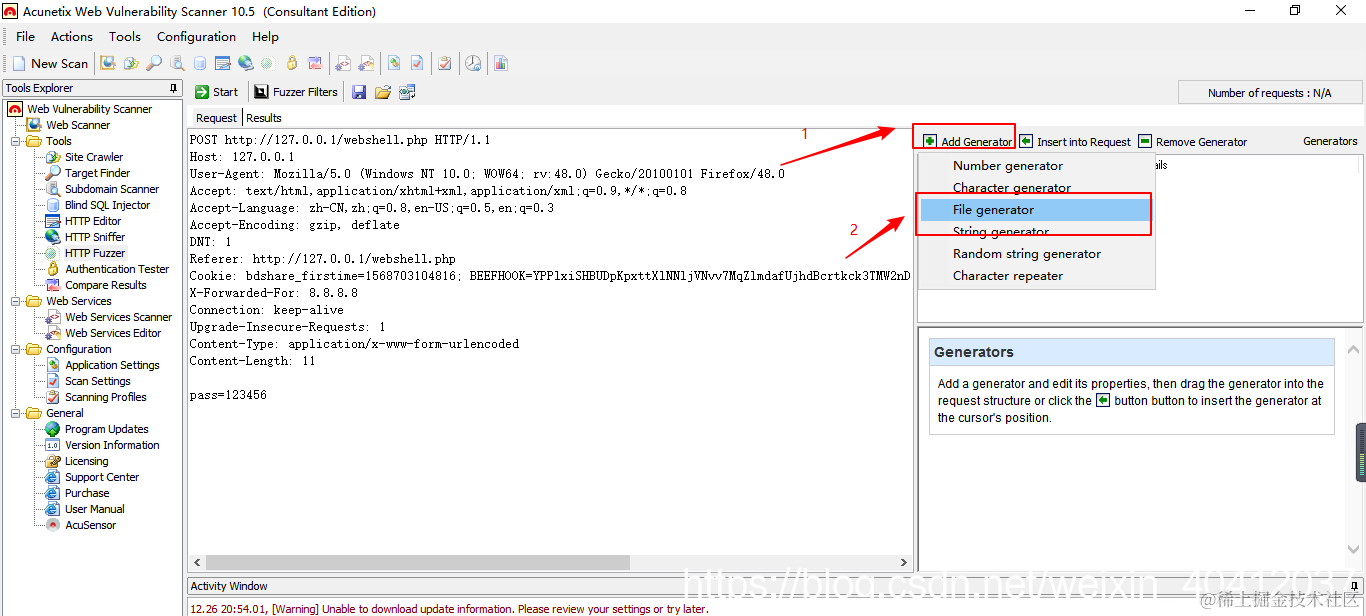Click Remove Generator minus icon
This screenshot has width=1366, height=616.
pyautogui.click(x=1145, y=141)
